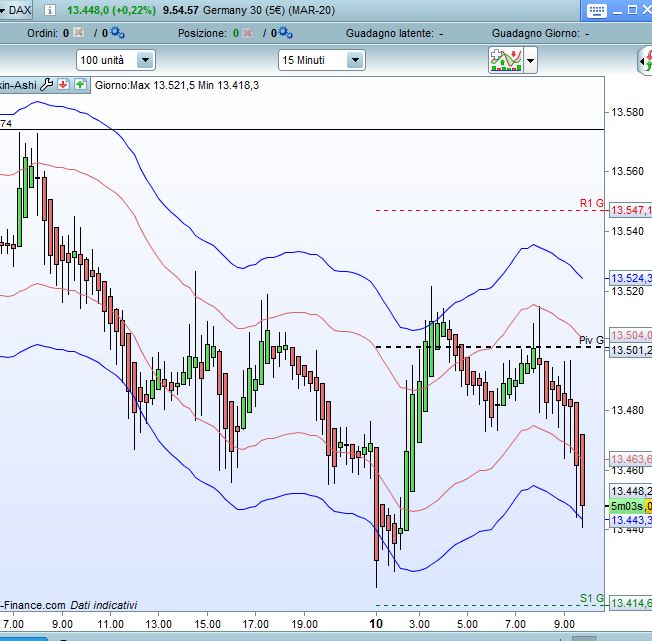Open Heikin-Ashi settings with the wrench icon

(47, 85)
